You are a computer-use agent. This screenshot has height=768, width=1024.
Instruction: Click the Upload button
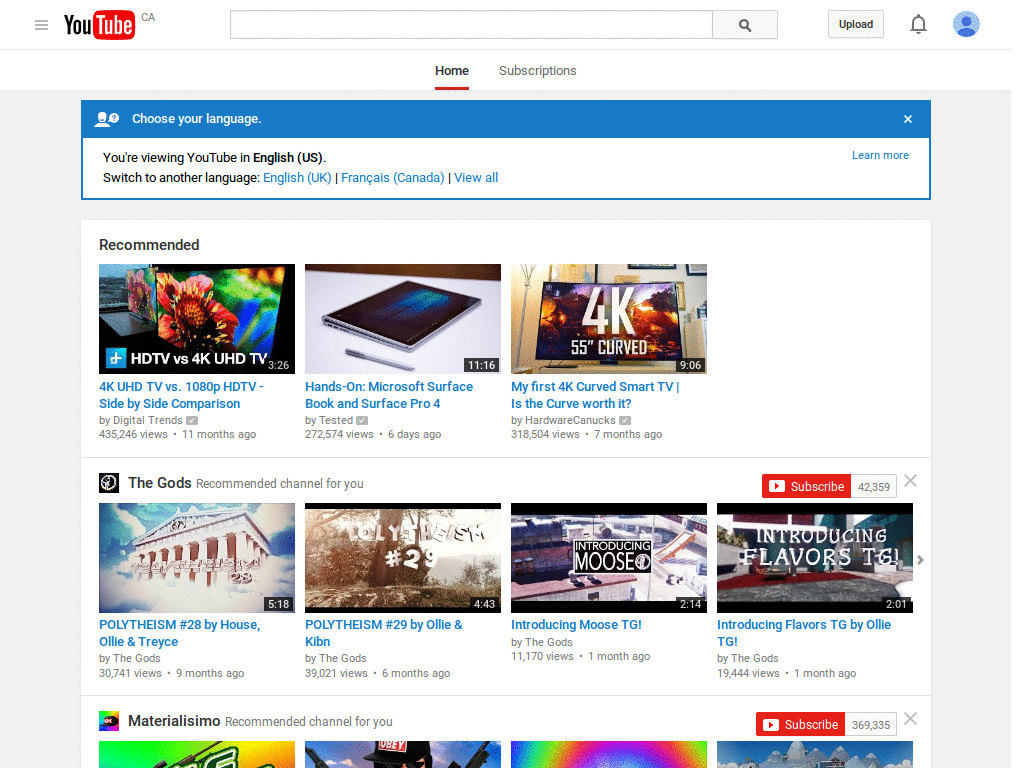tap(856, 24)
